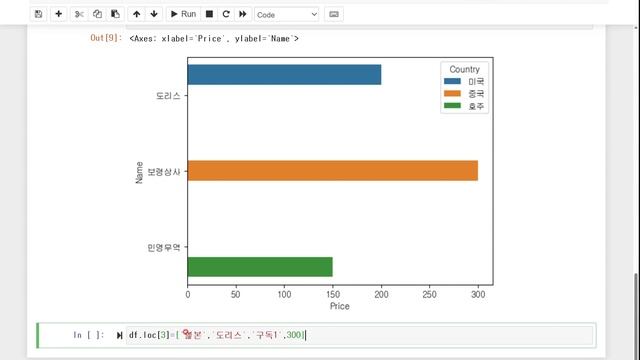This screenshot has height=360, width=640.
Task: Click the green 민영무역 bar in the chart
Action: pyautogui.click(x=260, y=267)
